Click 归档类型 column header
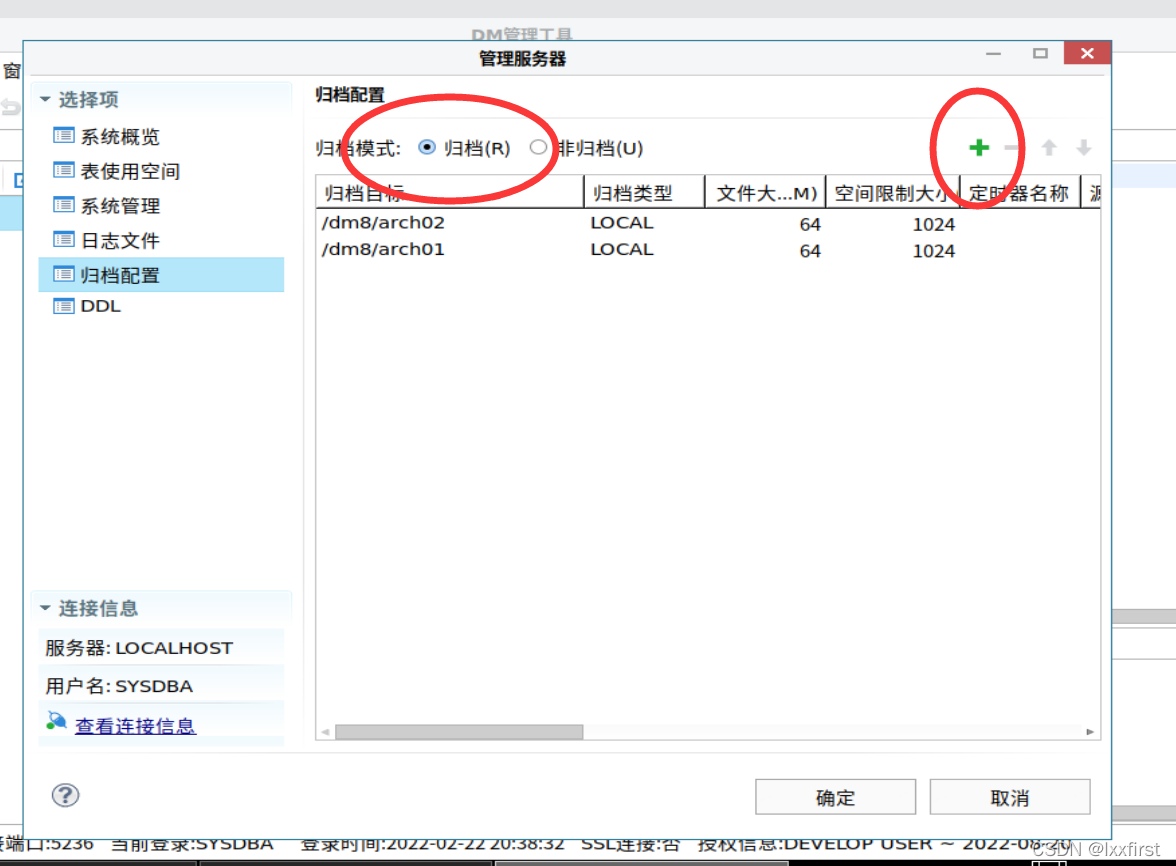The image size is (1176, 866). [x=644, y=193]
